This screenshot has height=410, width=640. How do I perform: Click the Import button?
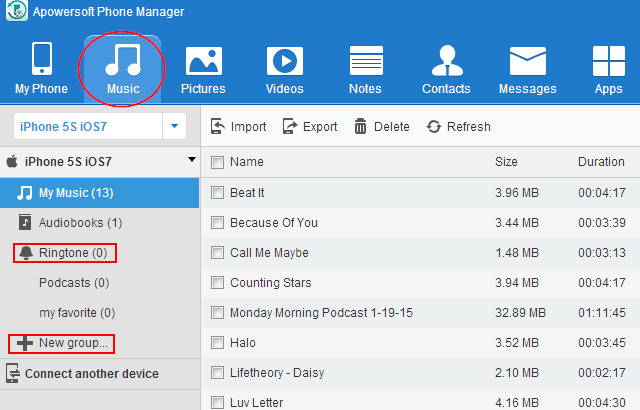pyautogui.click(x=238, y=127)
